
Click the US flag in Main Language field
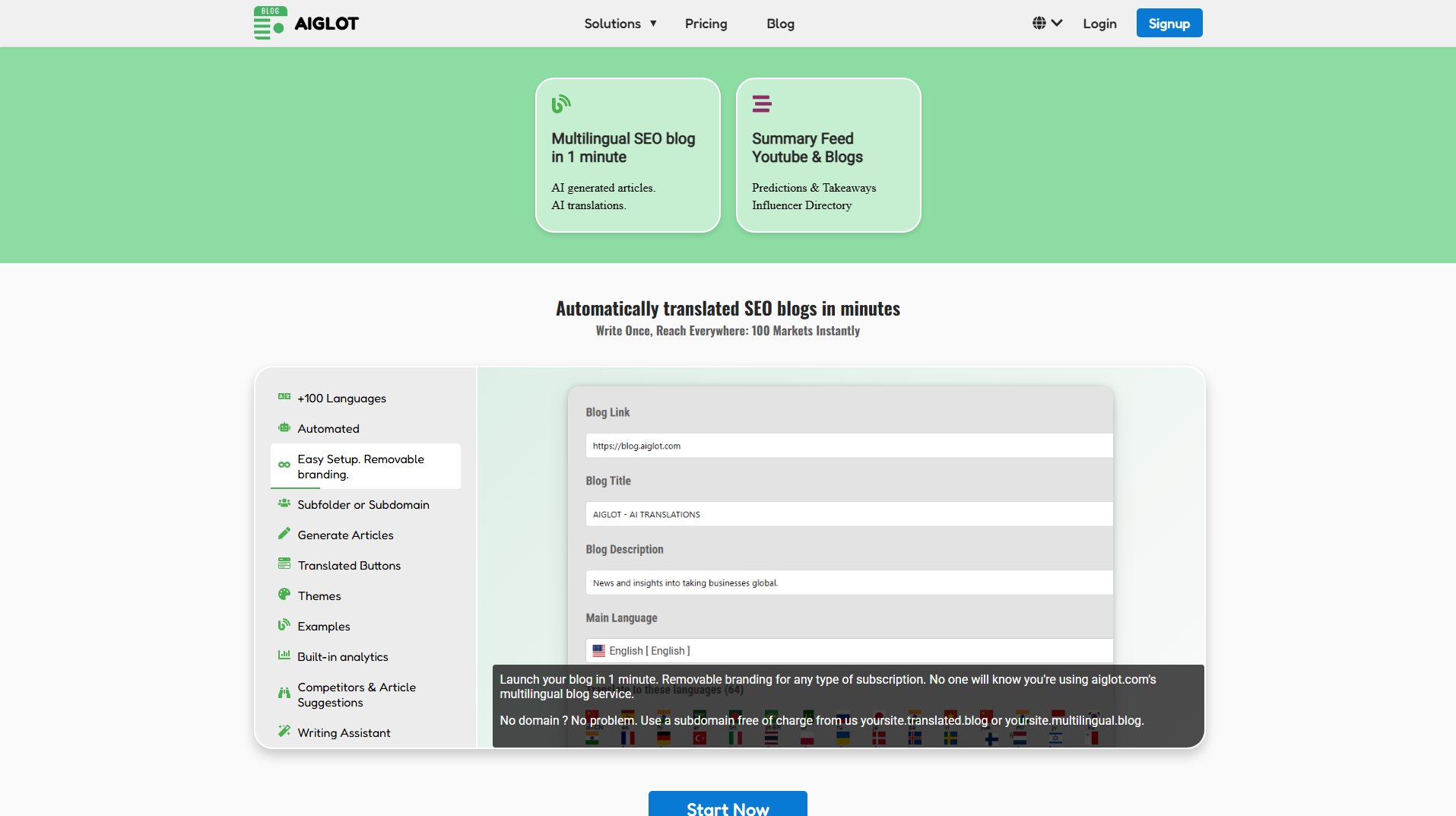[x=599, y=651]
